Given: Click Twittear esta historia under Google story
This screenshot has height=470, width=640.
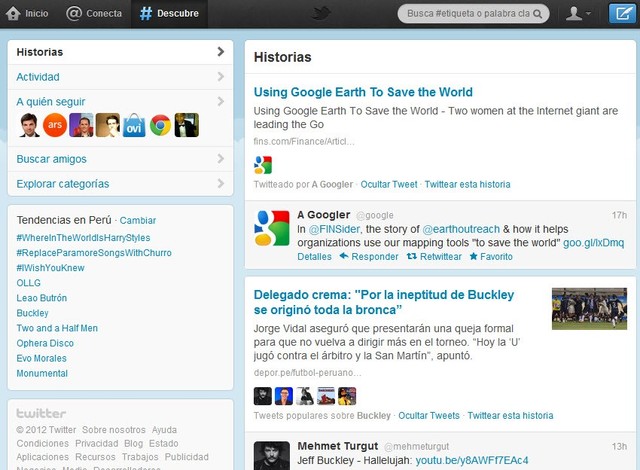Looking at the screenshot, I should [x=467, y=184].
